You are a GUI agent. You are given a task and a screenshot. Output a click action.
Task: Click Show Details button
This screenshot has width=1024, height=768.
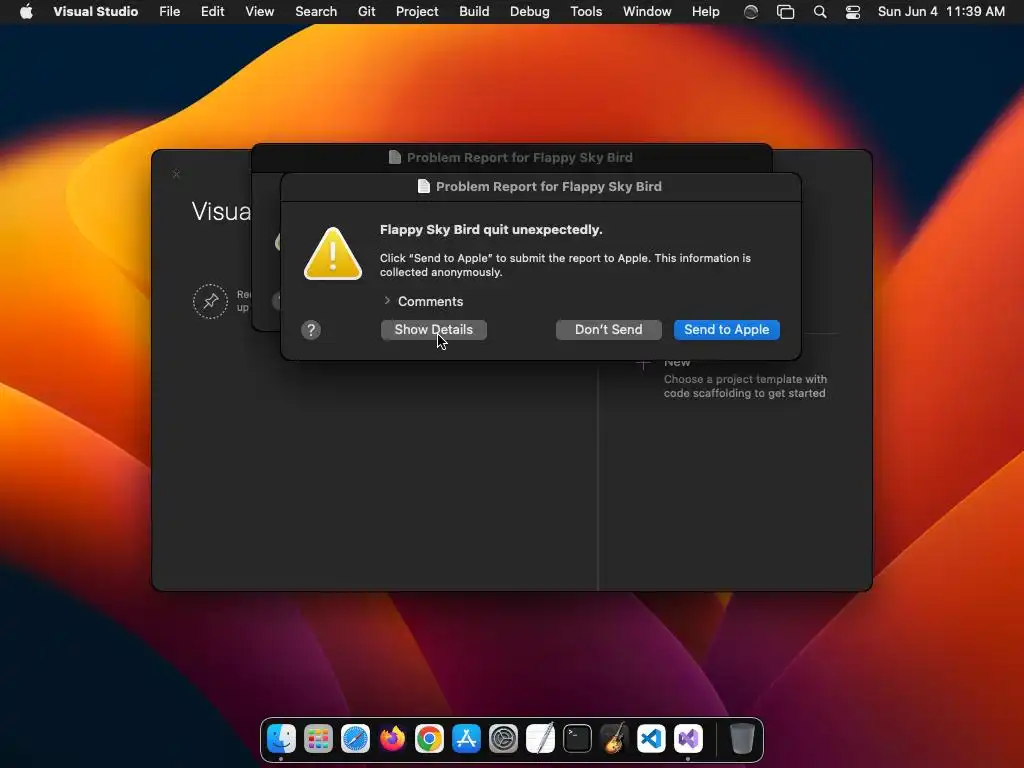(434, 330)
